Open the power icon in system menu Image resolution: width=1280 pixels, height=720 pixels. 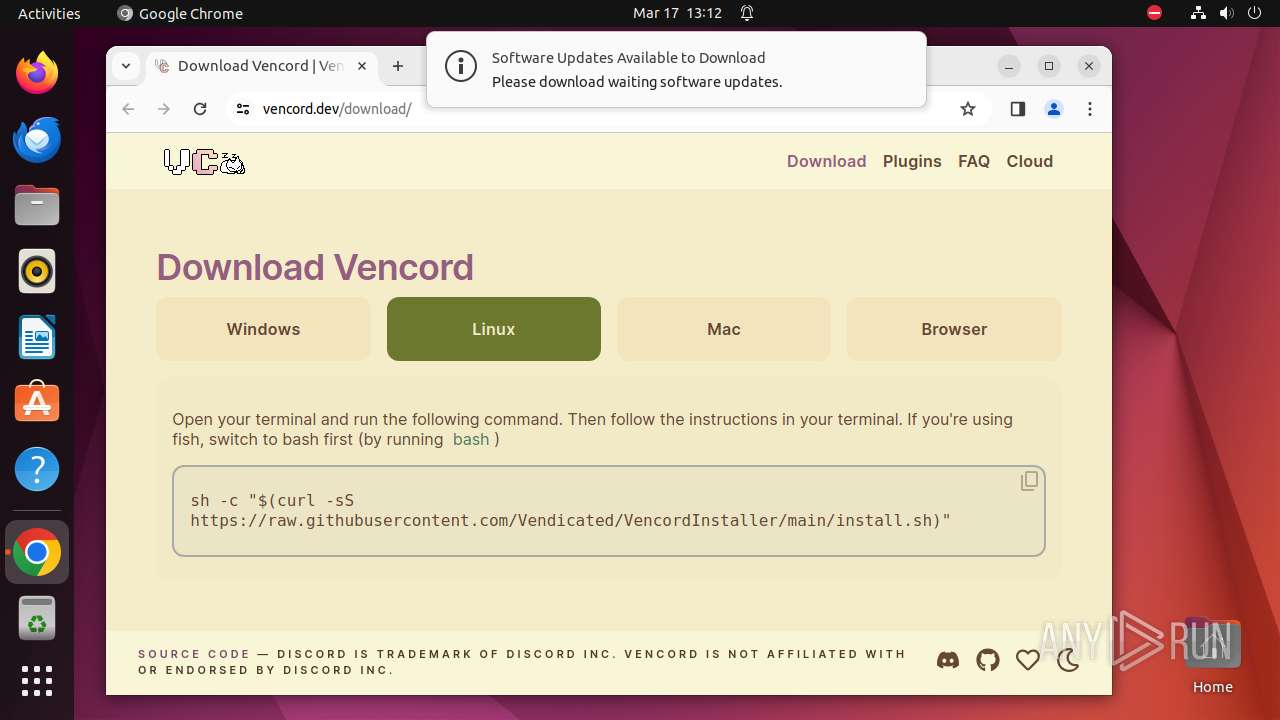click(x=1254, y=13)
